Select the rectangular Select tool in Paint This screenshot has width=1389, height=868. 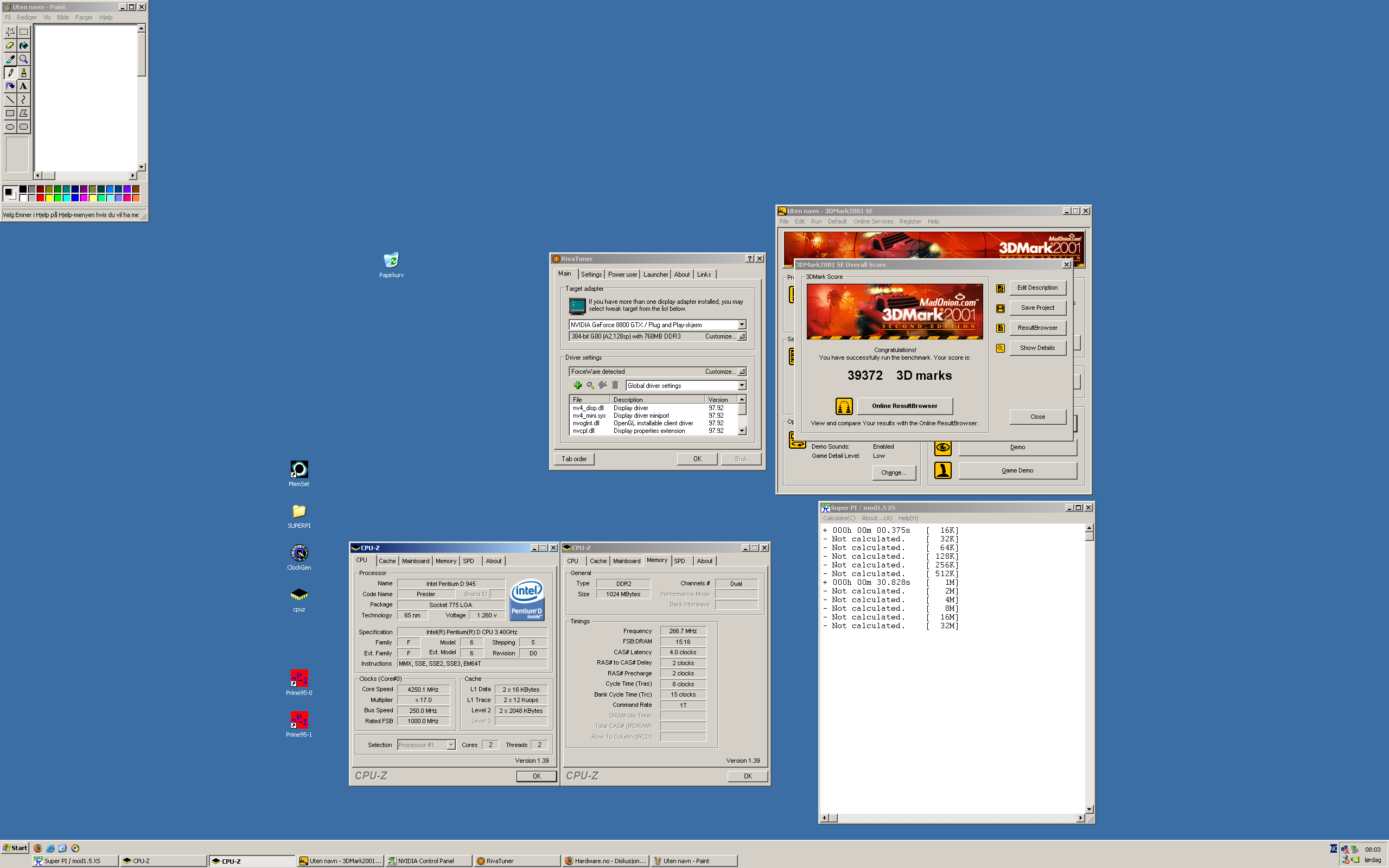(23, 32)
